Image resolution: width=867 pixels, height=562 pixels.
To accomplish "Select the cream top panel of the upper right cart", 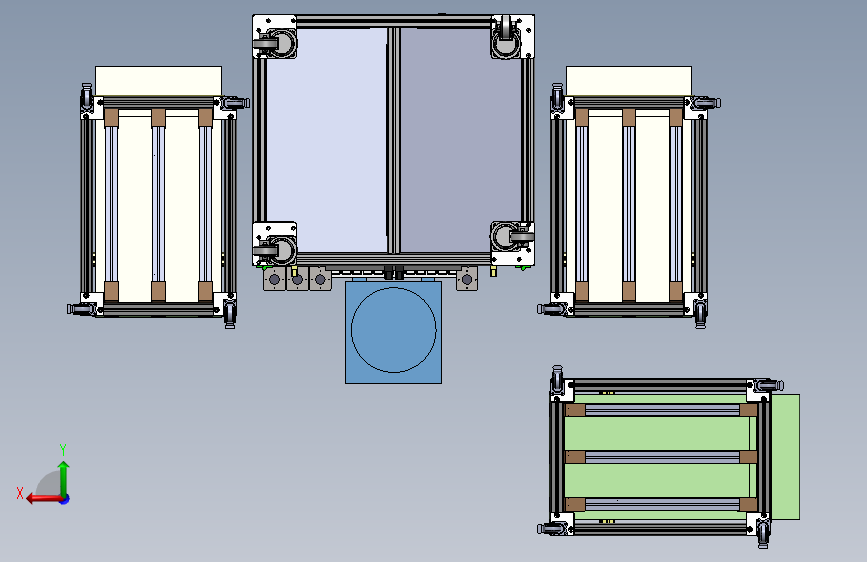I will coord(629,81).
